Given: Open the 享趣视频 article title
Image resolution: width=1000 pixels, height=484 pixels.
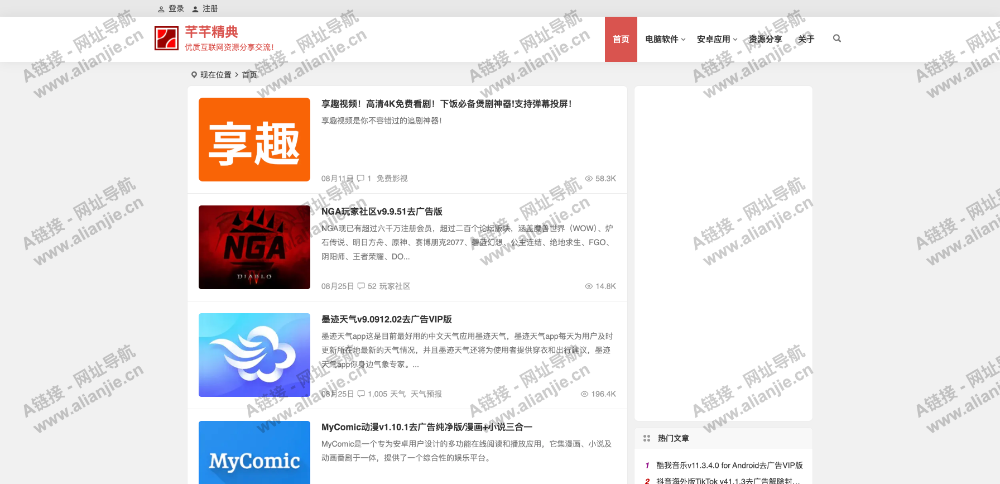Looking at the screenshot, I should pos(446,103).
